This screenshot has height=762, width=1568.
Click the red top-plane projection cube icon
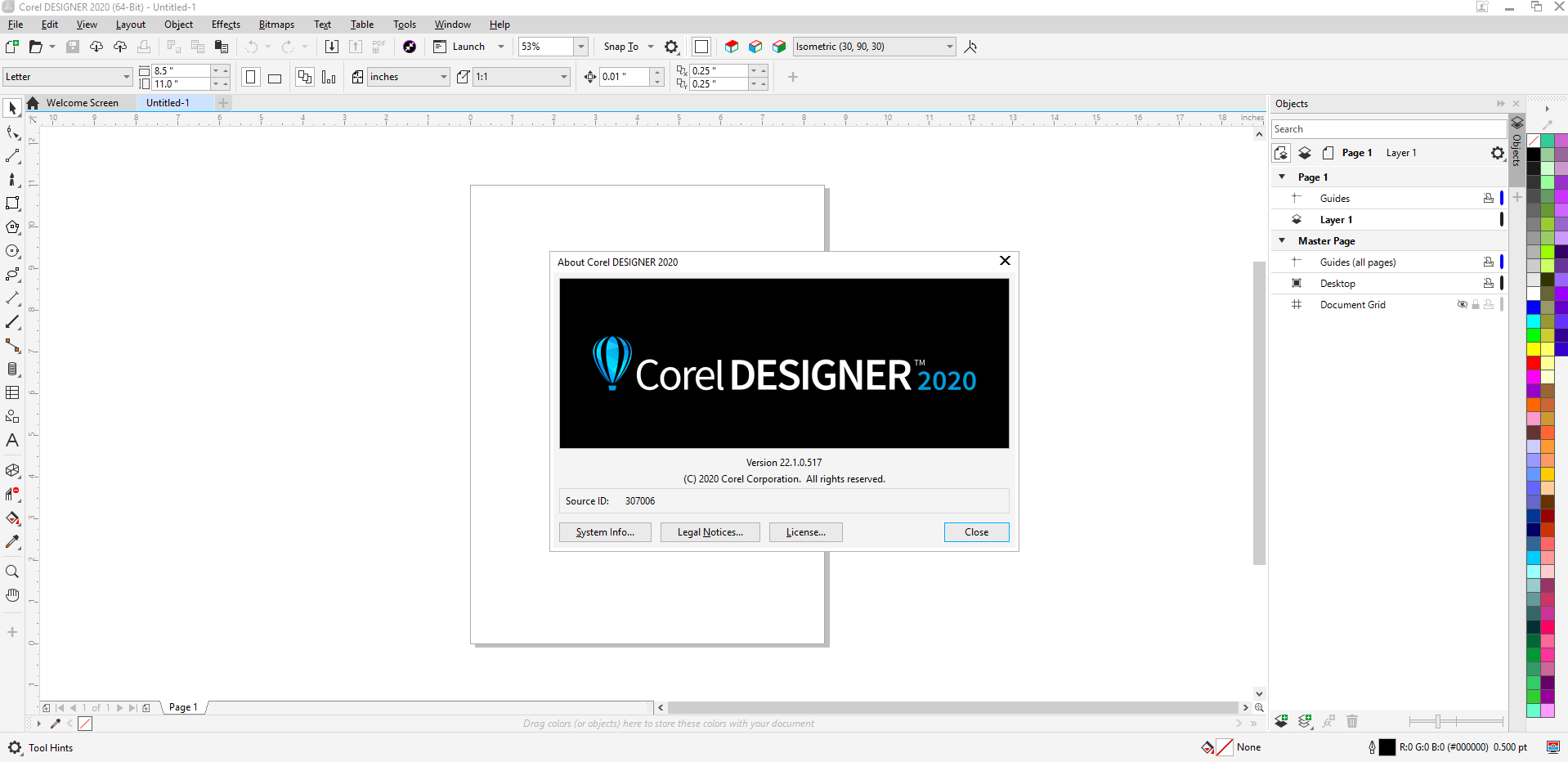732,47
